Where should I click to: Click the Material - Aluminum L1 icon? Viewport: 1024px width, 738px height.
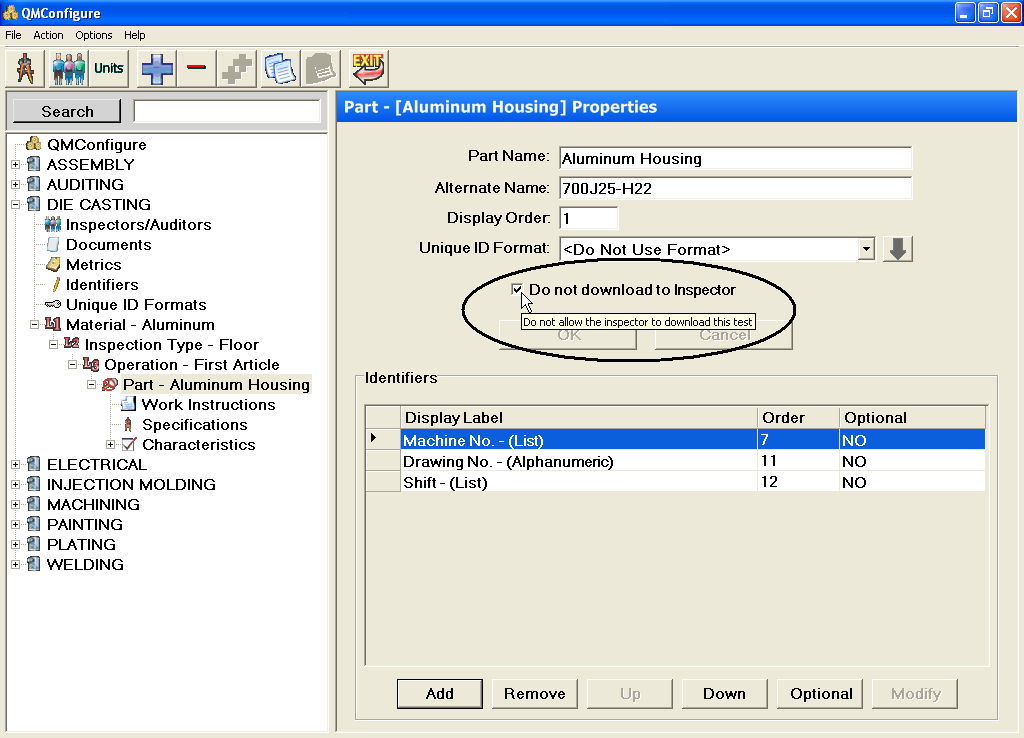pos(53,325)
